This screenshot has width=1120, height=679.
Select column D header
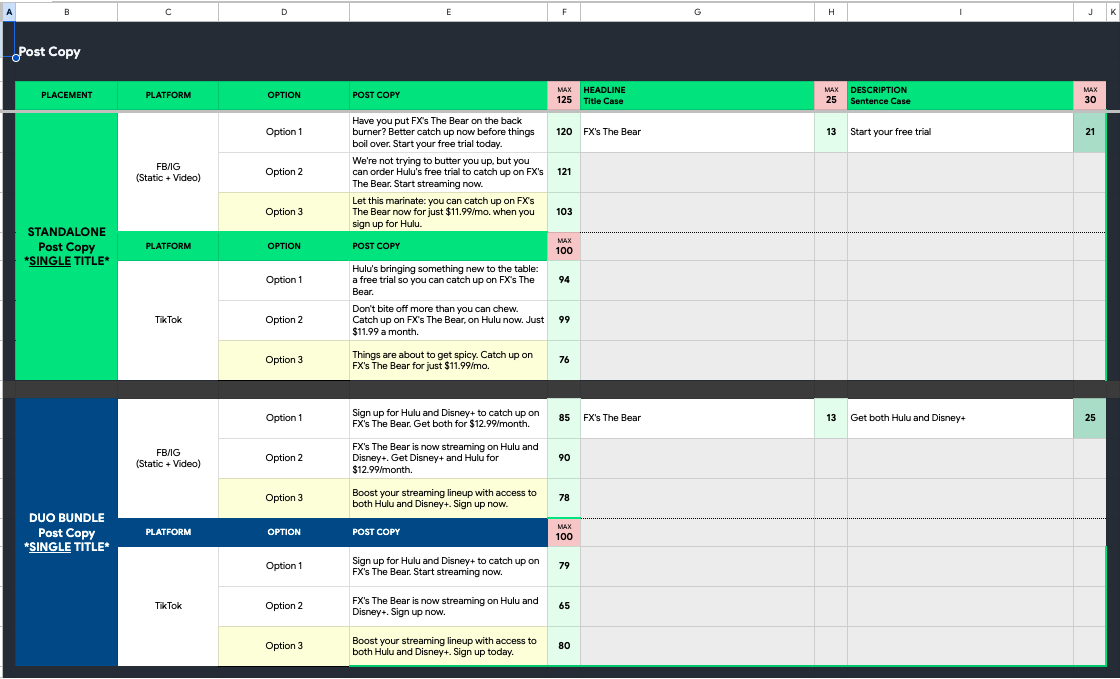(284, 11)
